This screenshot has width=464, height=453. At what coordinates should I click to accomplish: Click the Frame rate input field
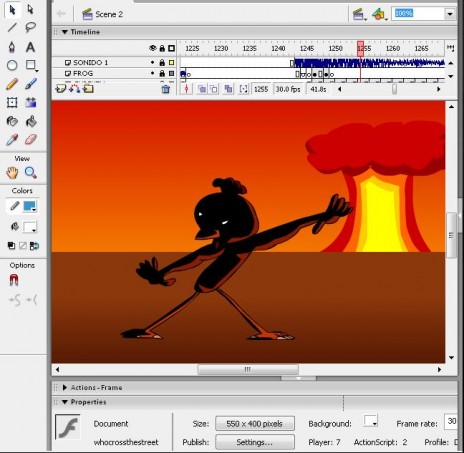[x=451, y=421]
